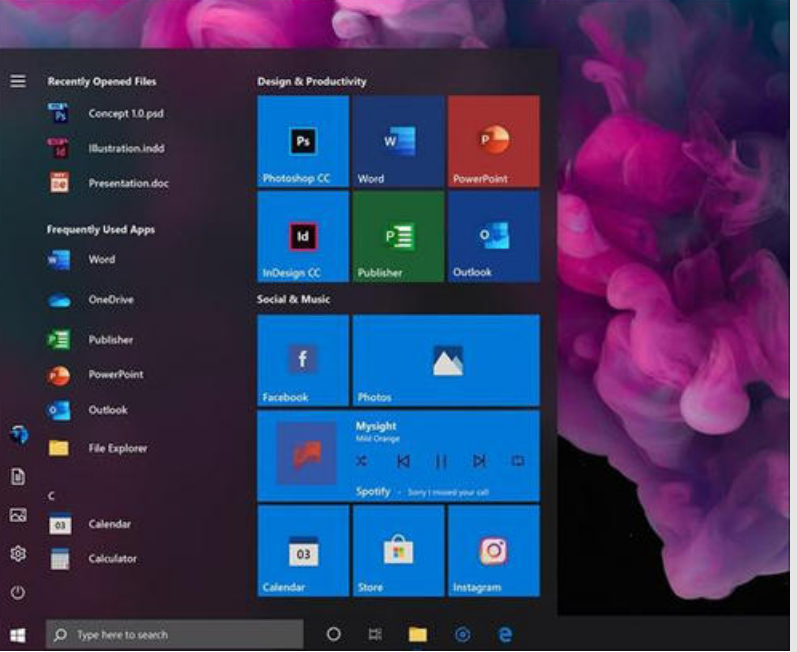This screenshot has width=797, height=652.
Task: Launch Word from the Design & Productivity tiles
Action: pyautogui.click(x=398, y=141)
